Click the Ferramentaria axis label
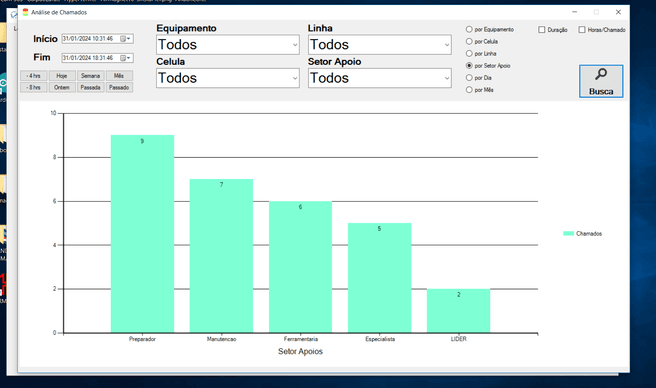Screen dimensions: 656x388 point(300,339)
